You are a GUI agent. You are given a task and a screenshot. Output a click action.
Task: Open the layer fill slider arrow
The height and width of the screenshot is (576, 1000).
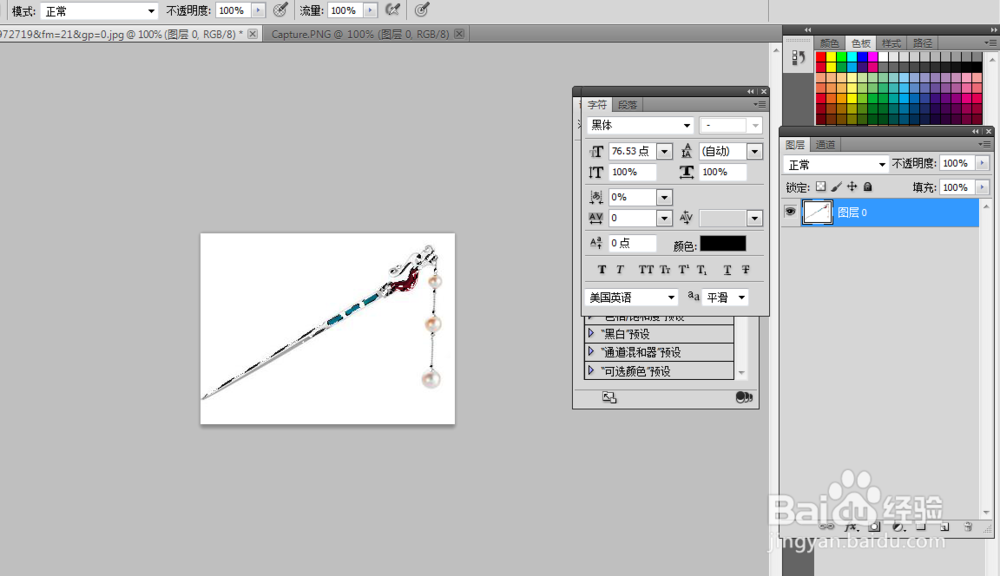982,188
